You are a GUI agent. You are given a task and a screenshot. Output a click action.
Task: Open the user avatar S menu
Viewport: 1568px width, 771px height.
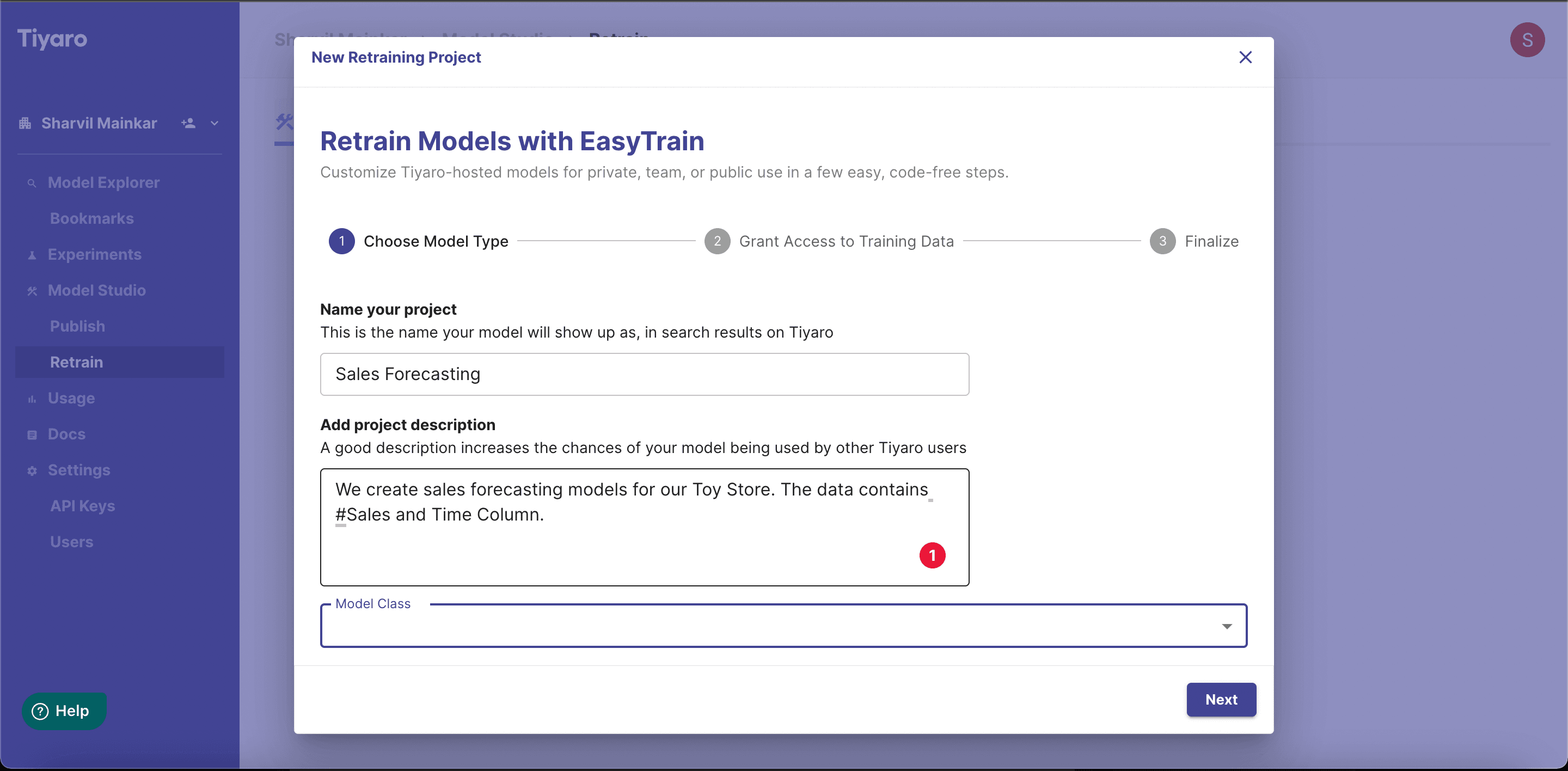tap(1527, 40)
